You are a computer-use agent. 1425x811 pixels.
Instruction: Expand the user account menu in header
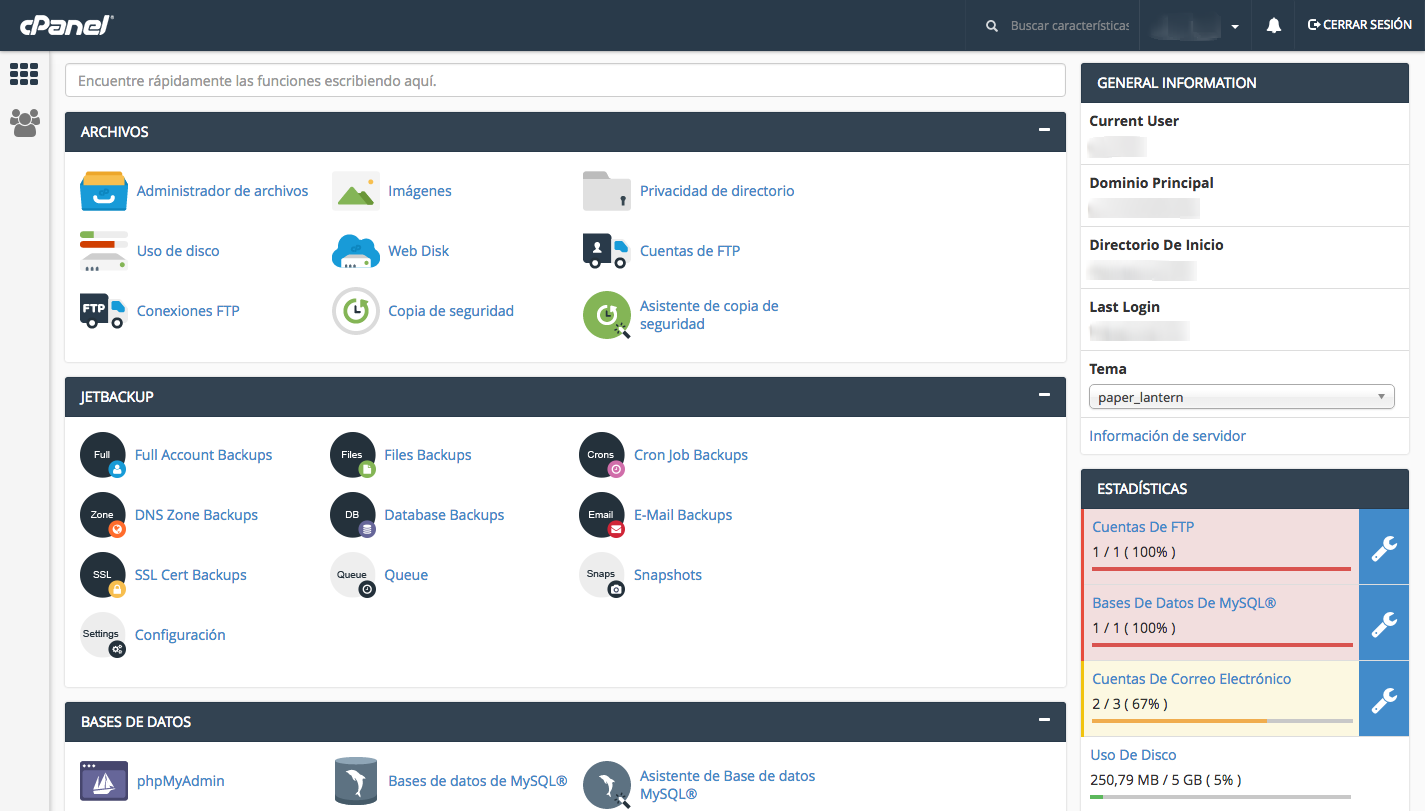1196,26
